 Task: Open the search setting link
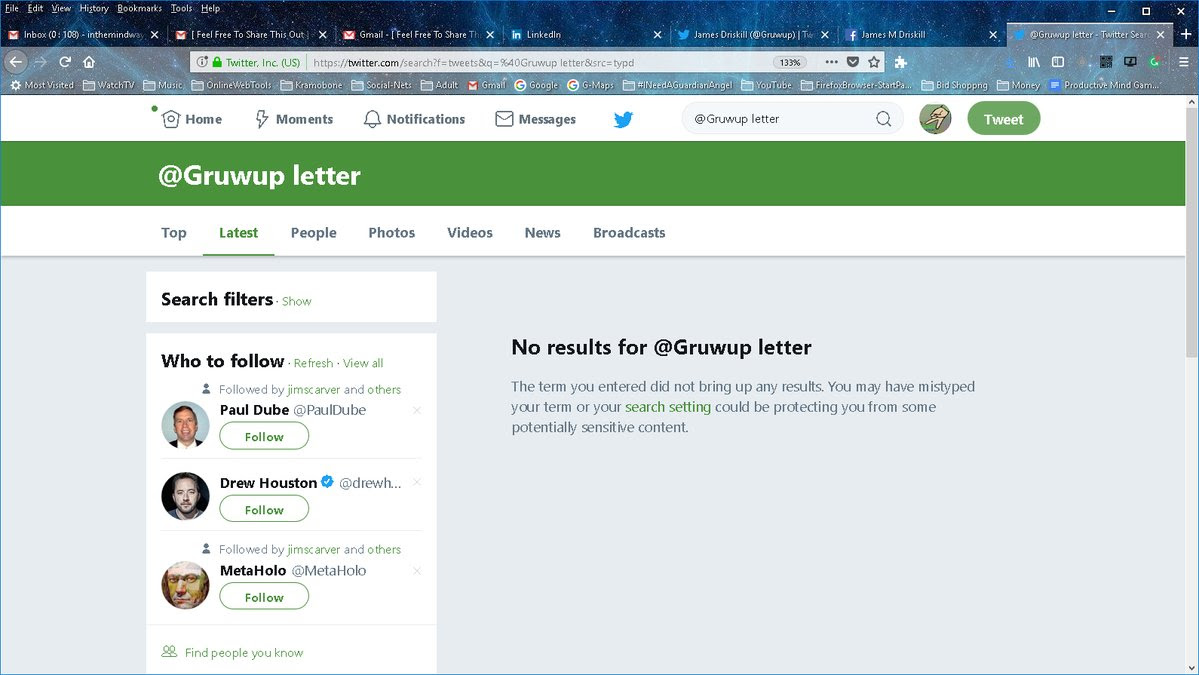(668, 407)
